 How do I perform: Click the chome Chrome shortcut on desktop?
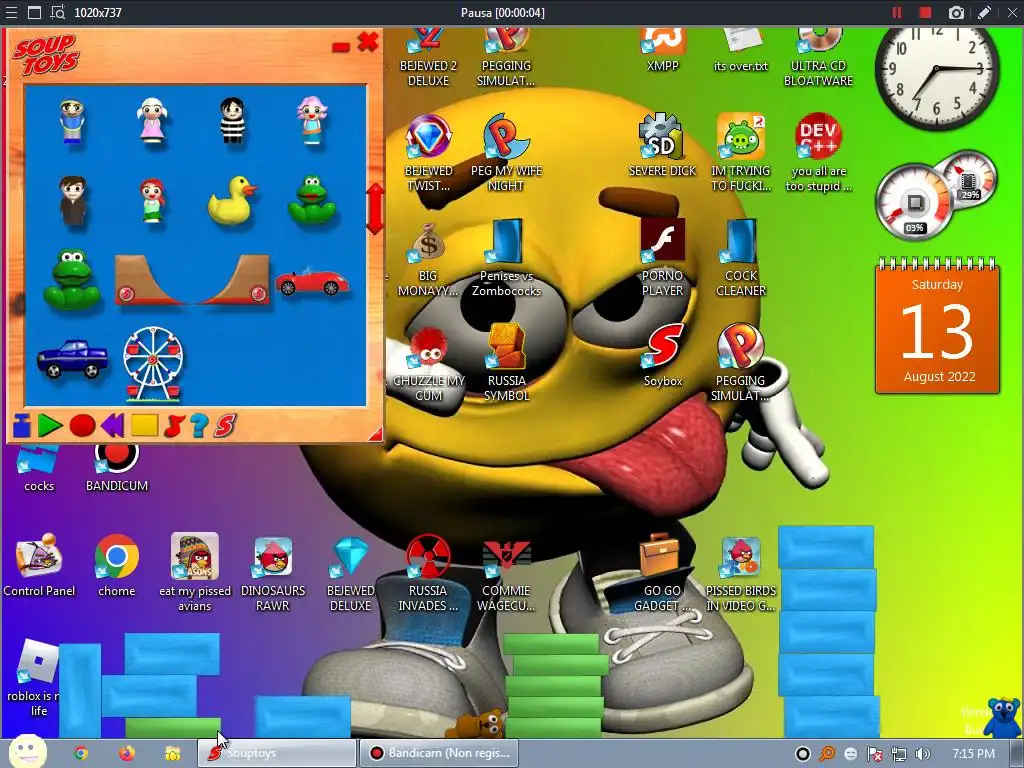coord(116,566)
